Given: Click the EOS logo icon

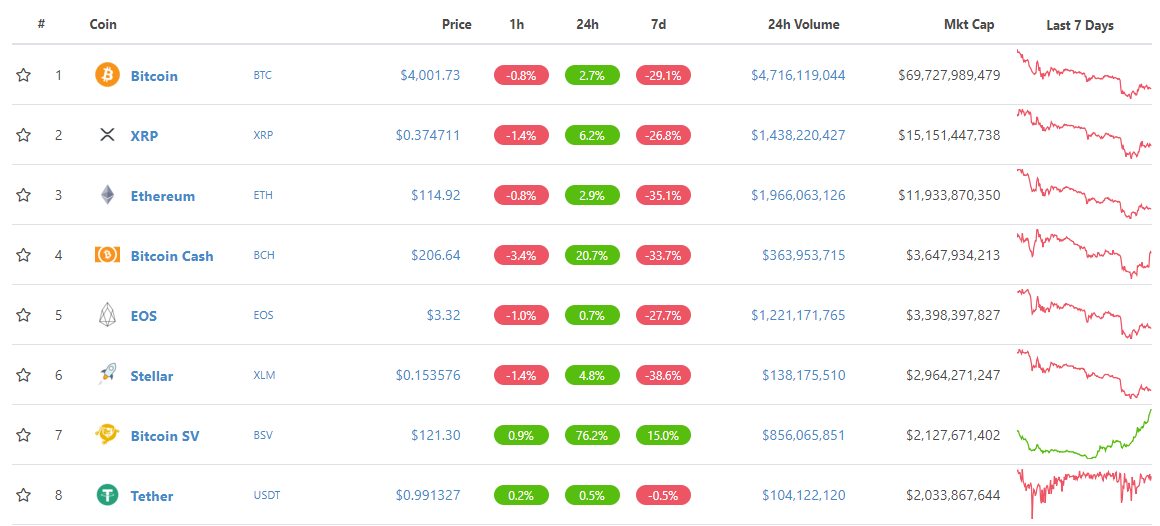Looking at the screenshot, I should coord(107,315).
